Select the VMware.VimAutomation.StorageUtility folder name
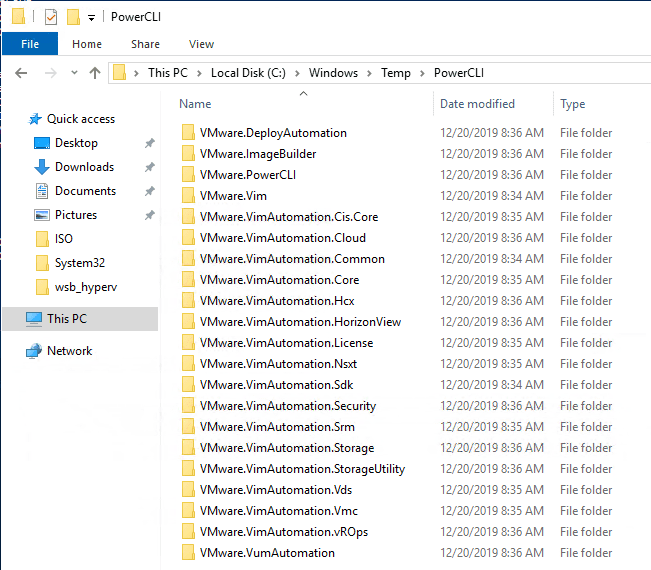Image resolution: width=651 pixels, height=570 pixels. (302, 469)
